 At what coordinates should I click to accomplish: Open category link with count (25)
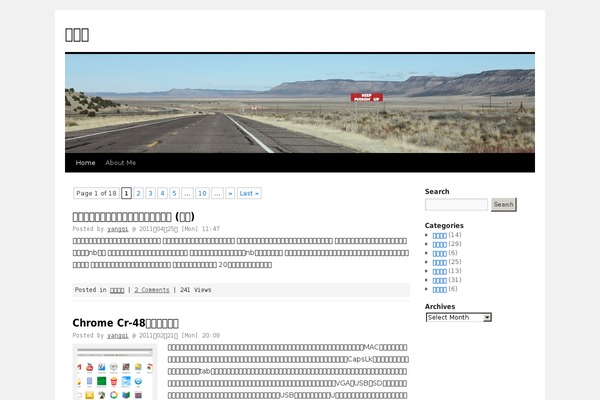439,262
